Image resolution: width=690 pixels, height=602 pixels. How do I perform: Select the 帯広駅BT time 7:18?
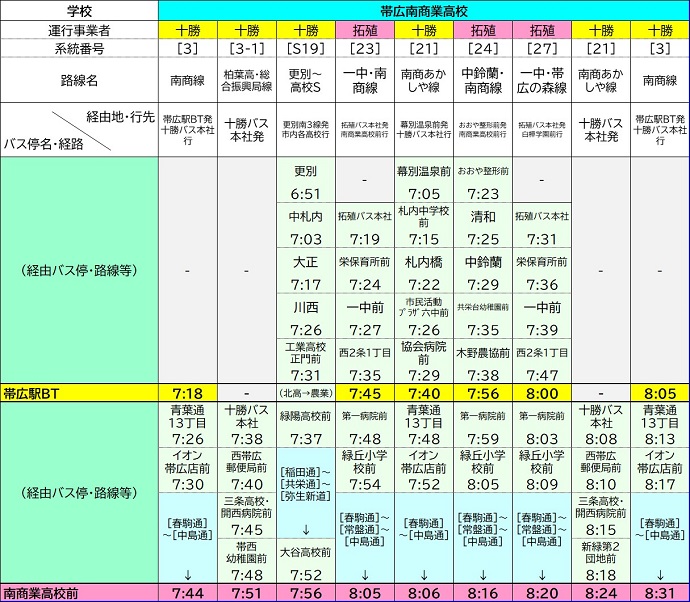pos(188,393)
